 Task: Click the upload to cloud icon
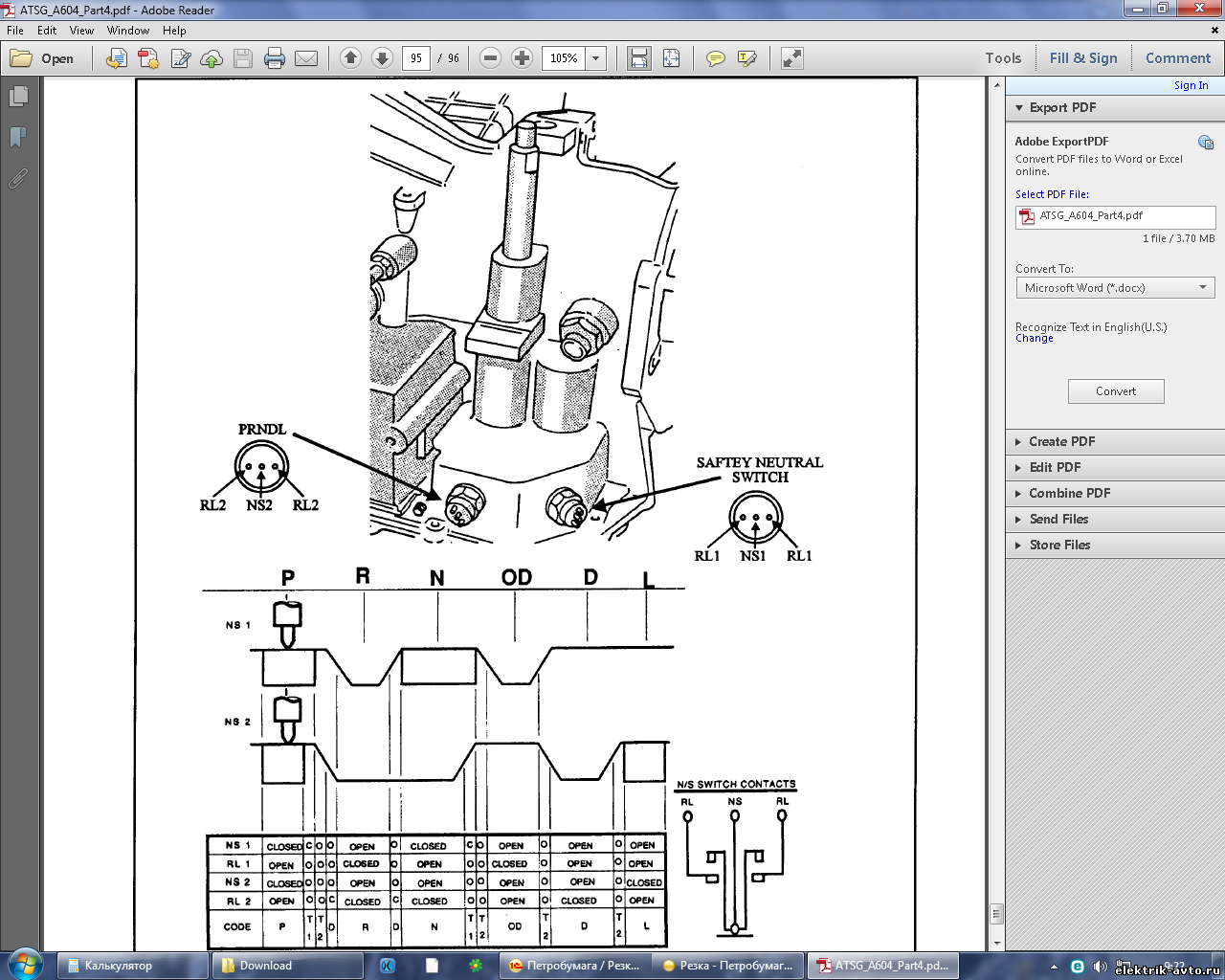click(212, 58)
